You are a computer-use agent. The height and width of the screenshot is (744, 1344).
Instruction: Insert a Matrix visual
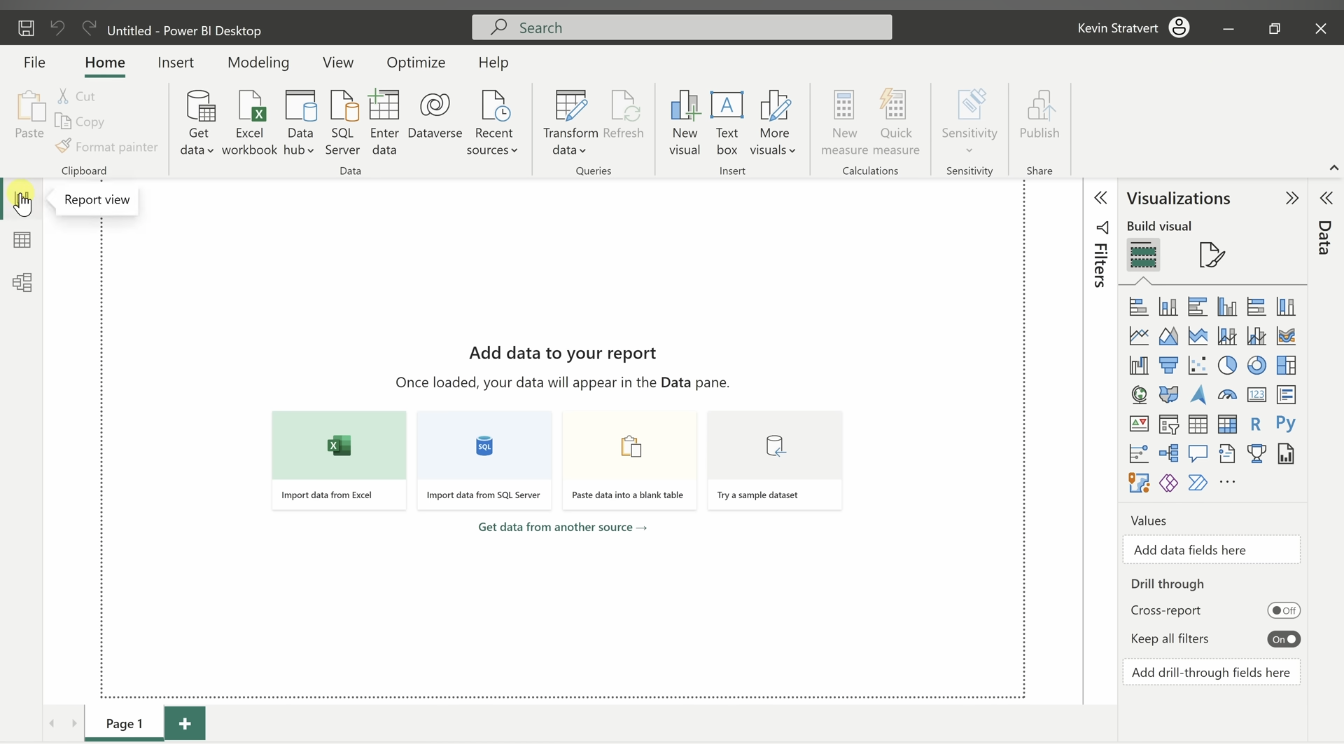(x=1227, y=424)
